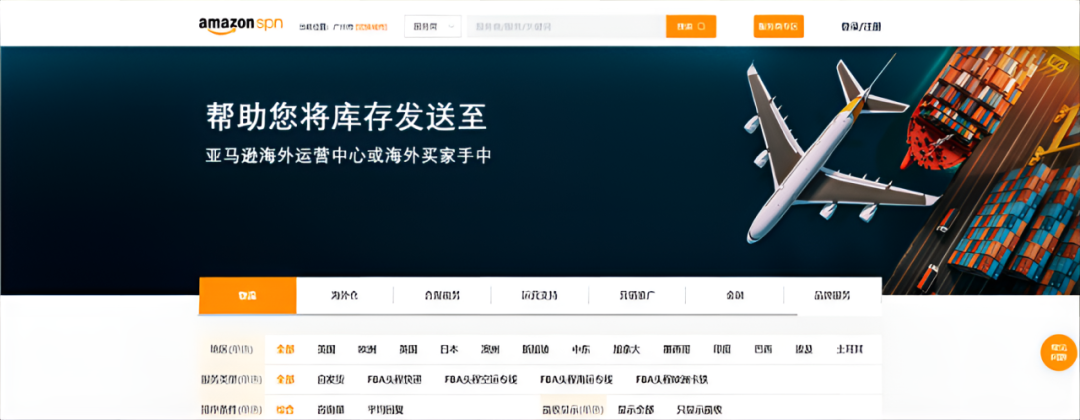Select the FBA头程快递 service type
1080x420 pixels.
pyautogui.click(x=395, y=380)
